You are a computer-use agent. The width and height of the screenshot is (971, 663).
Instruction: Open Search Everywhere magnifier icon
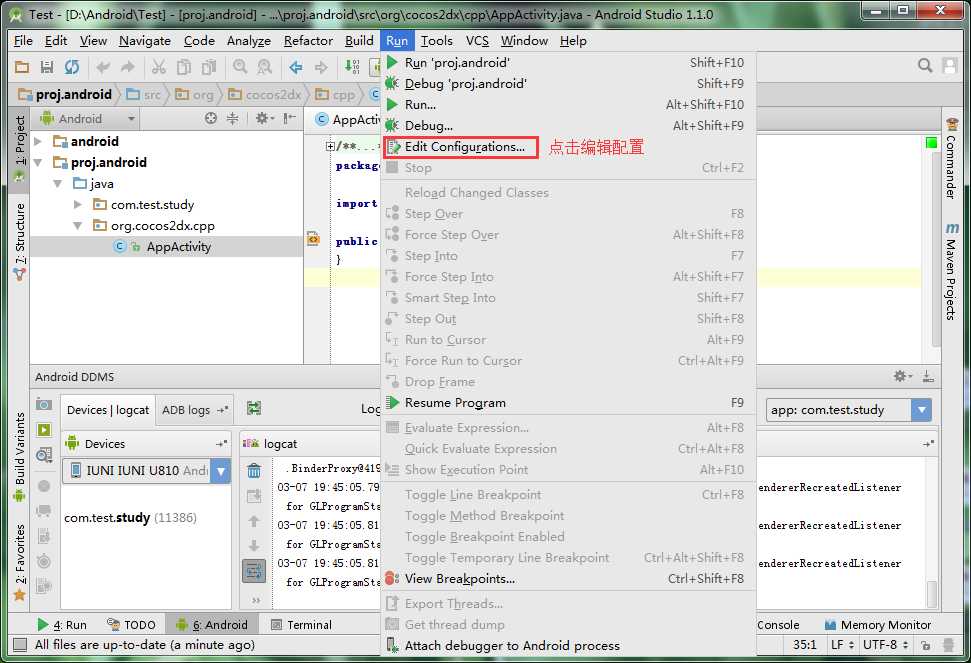coord(925,66)
